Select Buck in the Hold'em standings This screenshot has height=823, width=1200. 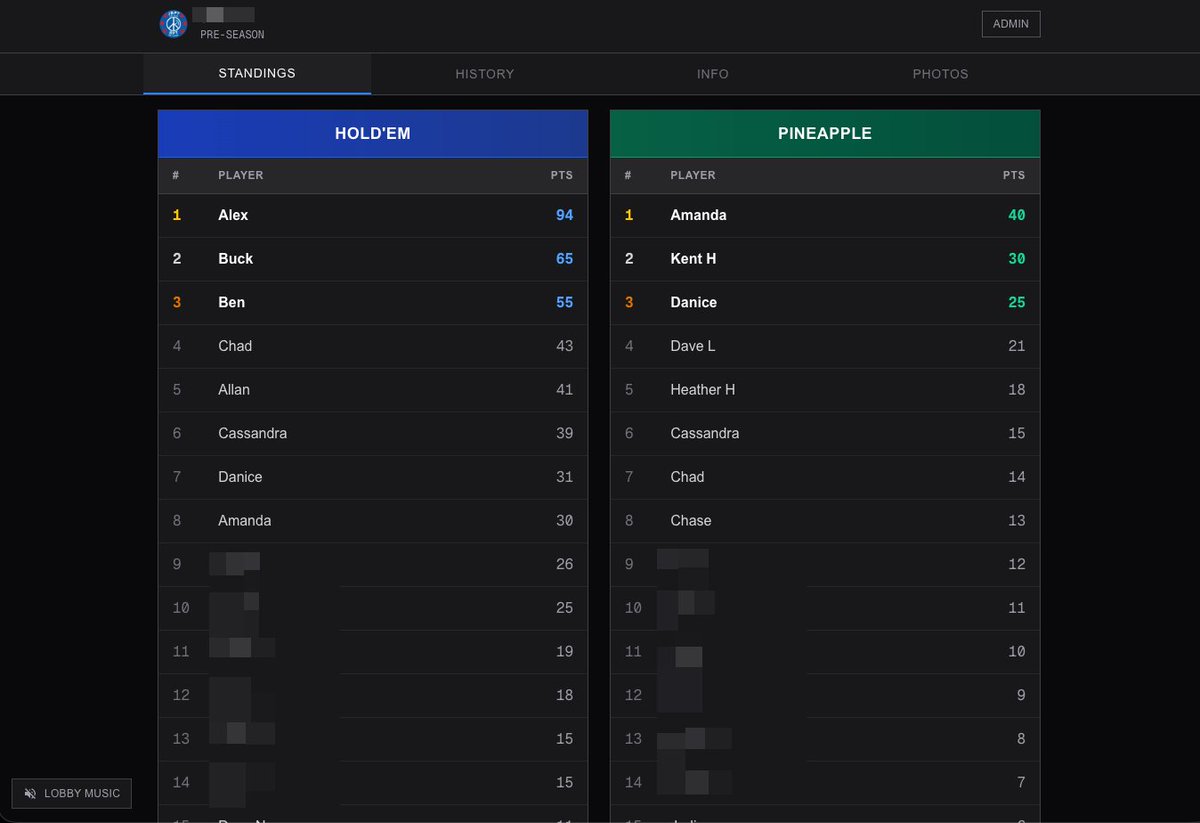click(373, 259)
